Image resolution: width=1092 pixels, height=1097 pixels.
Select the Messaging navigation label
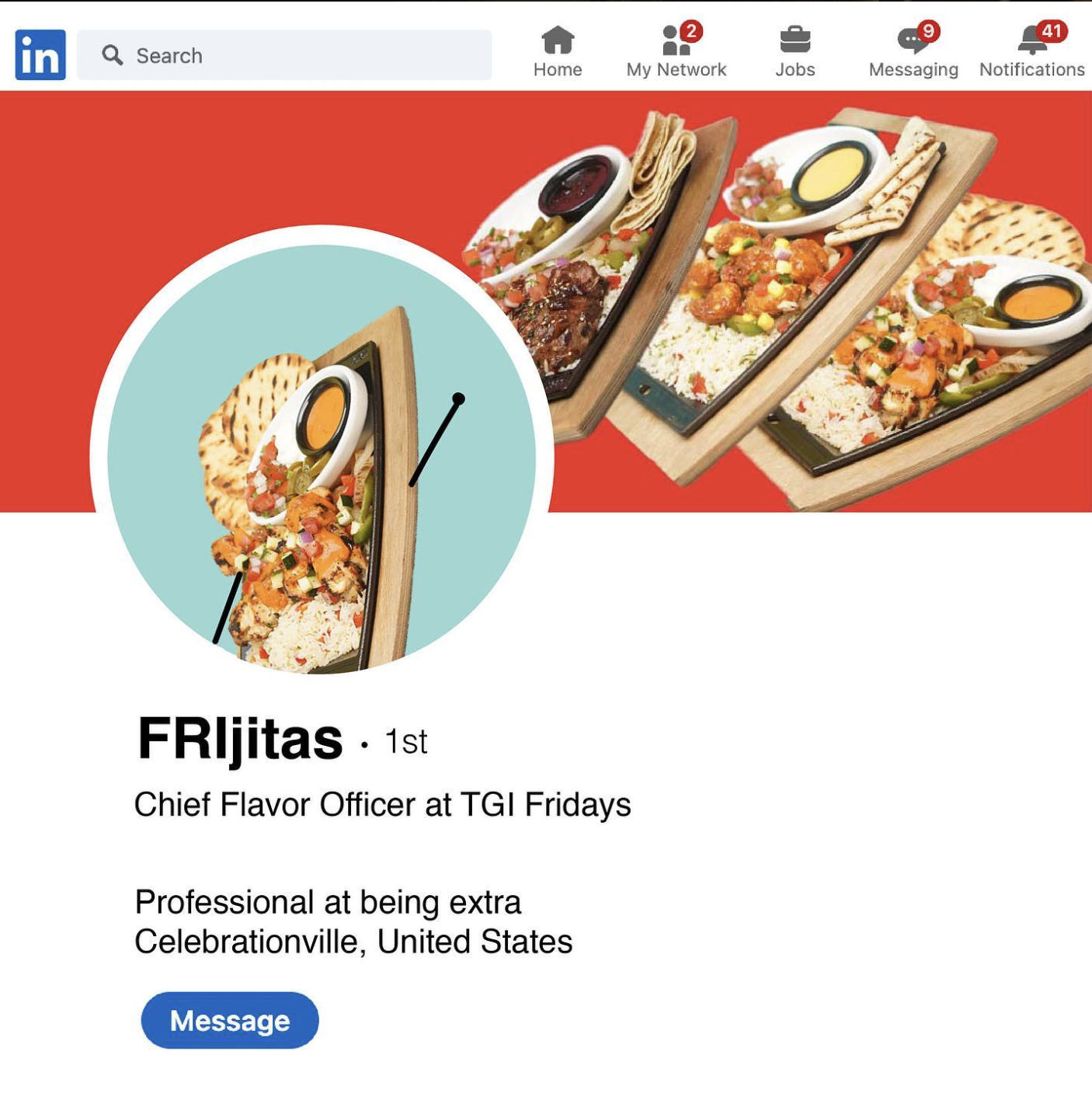coord(913,70)
